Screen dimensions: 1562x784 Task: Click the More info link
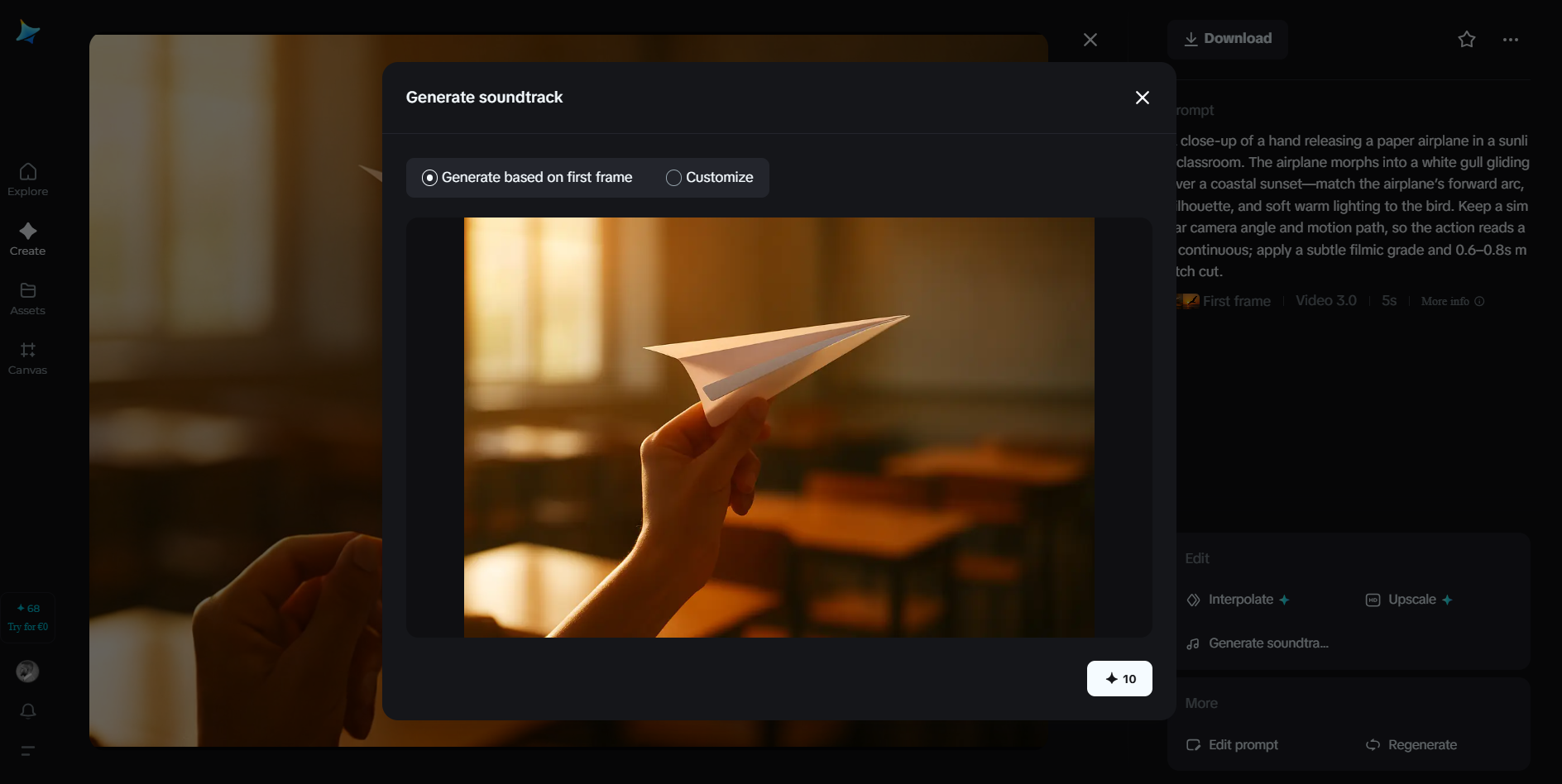pyautogui.click(x=1453, y=301)
